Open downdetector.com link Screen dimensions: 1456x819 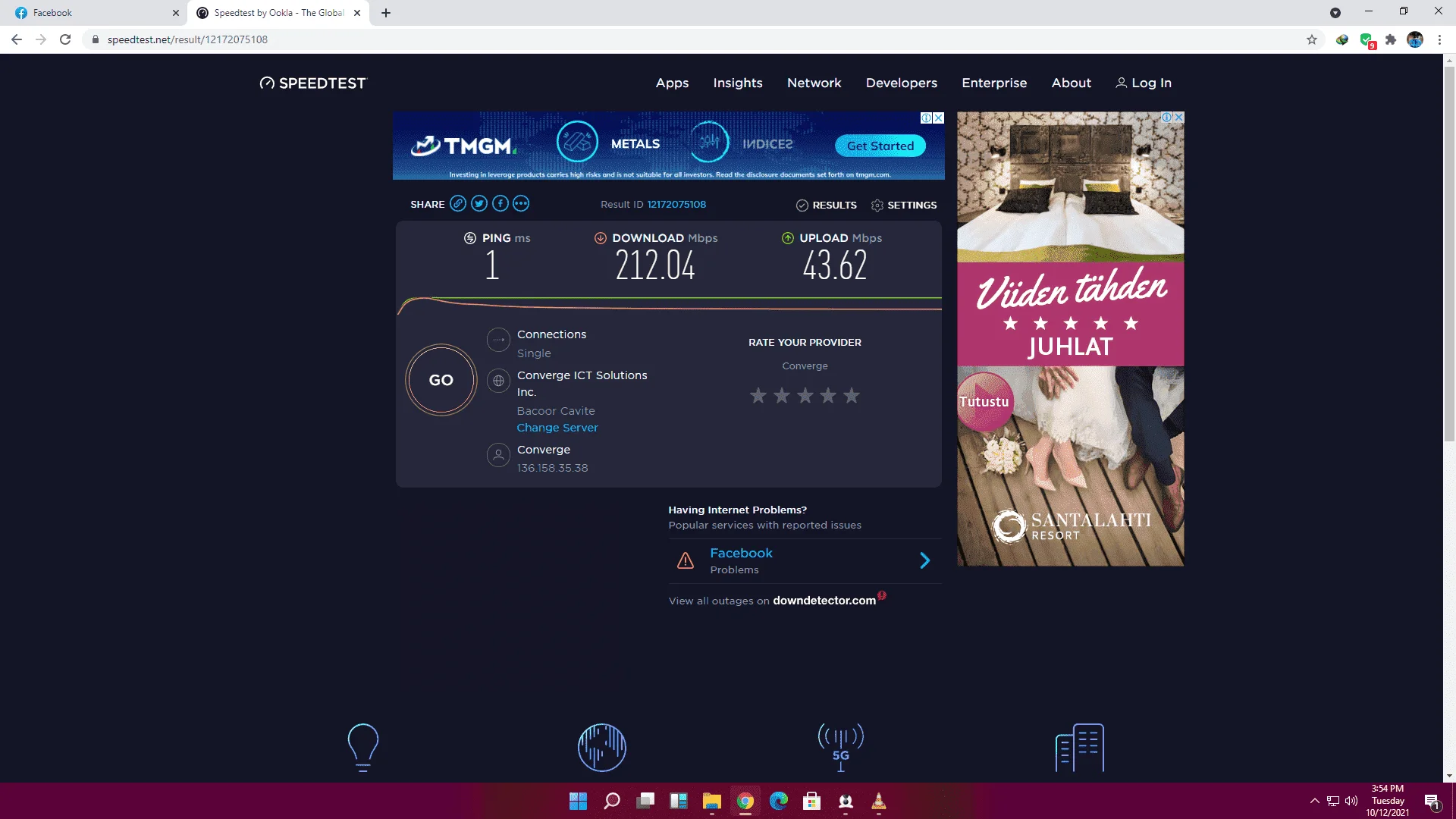click(824, 601)
